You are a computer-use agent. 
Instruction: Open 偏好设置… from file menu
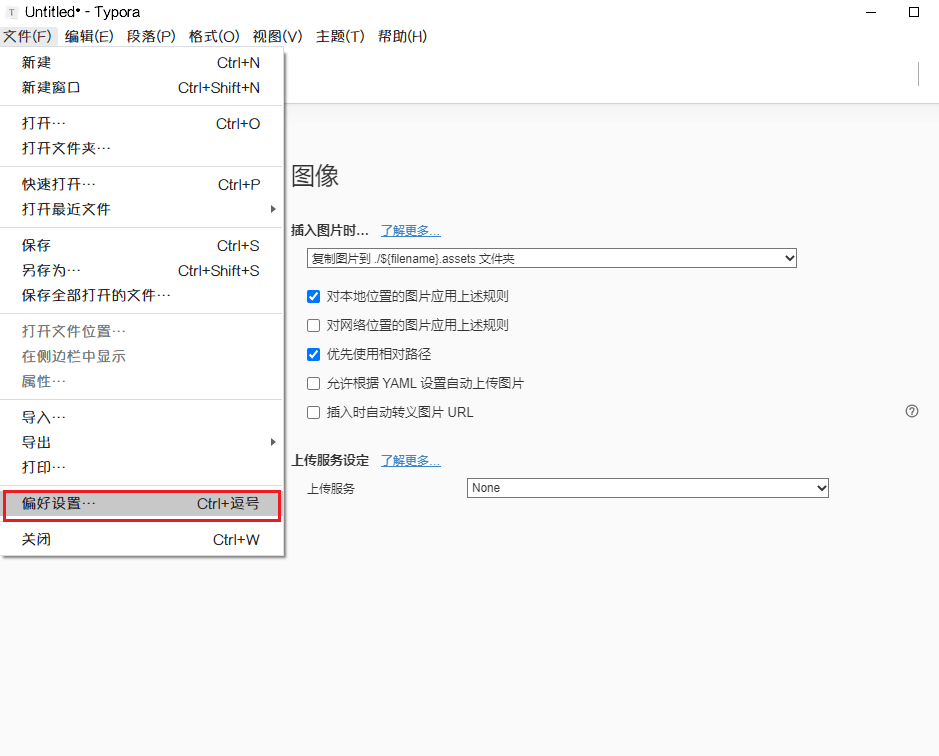141,504
